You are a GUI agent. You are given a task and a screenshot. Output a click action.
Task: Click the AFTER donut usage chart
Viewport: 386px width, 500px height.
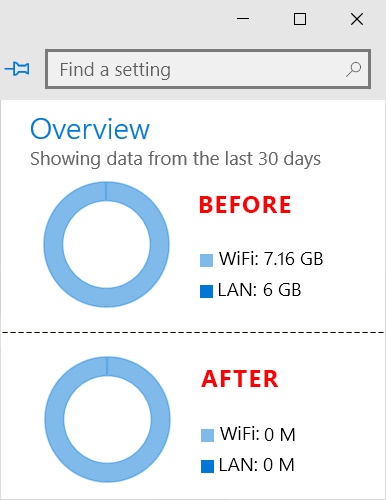point(107,419)
